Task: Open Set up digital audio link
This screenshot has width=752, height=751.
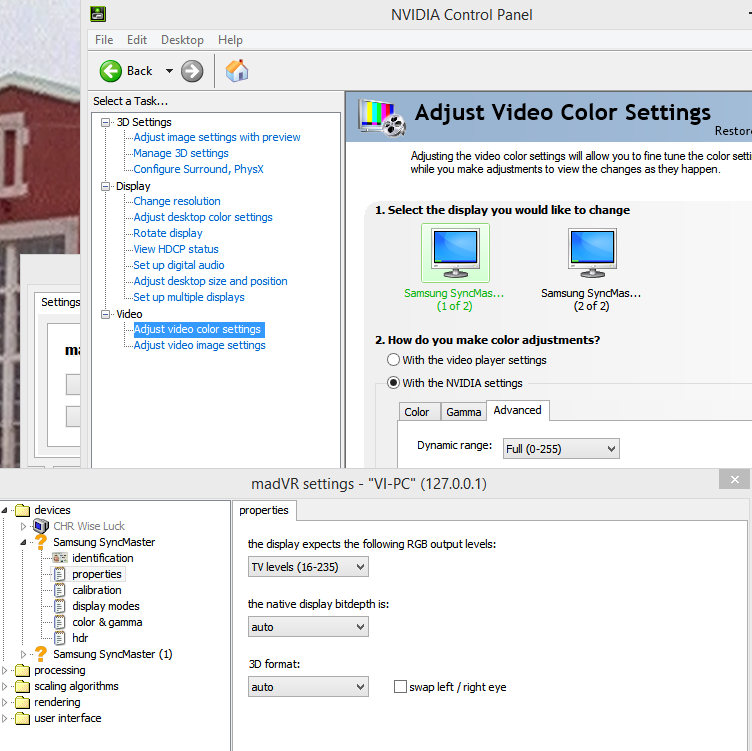Action: click(179, 265)
